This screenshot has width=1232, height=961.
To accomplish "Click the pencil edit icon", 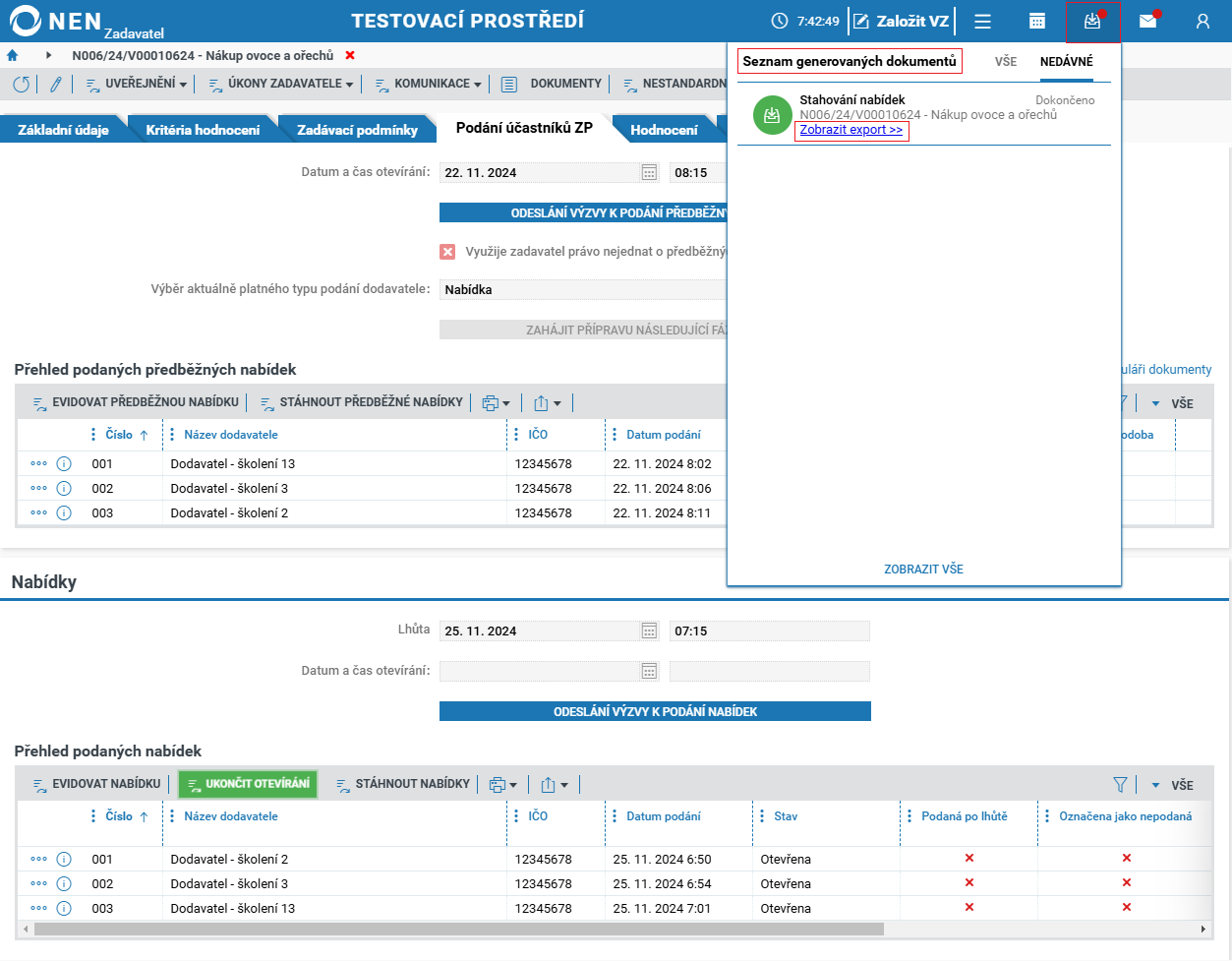I will [56, 85].
